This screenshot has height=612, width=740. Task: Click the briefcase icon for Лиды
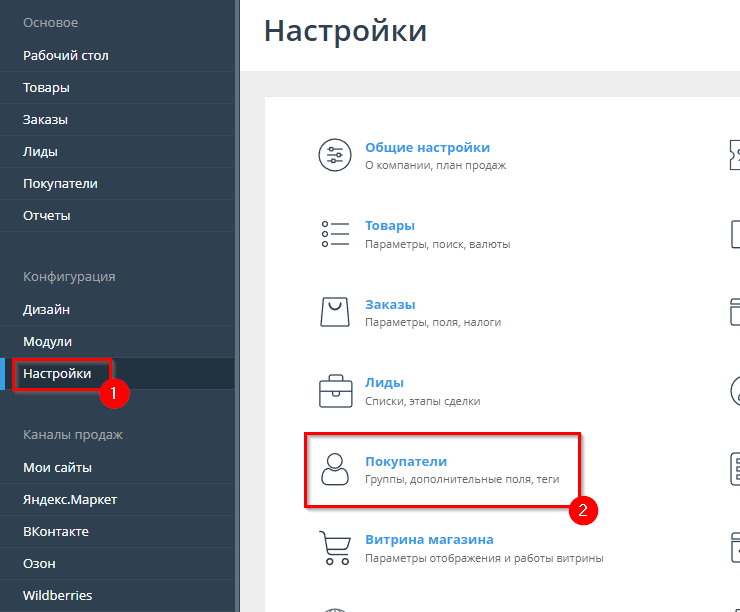click(x=336, y=391)
